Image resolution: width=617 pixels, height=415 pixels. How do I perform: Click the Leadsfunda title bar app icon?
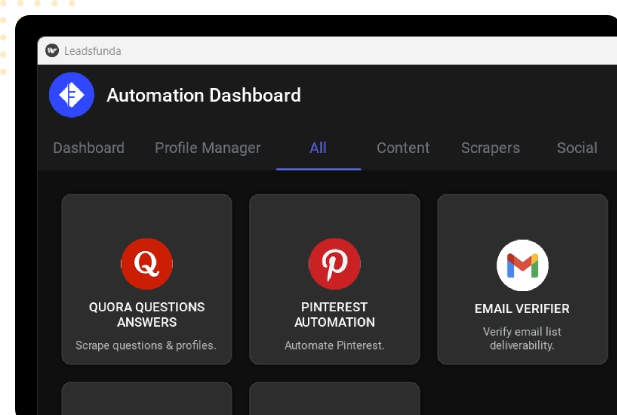click(x=52, y=50)
